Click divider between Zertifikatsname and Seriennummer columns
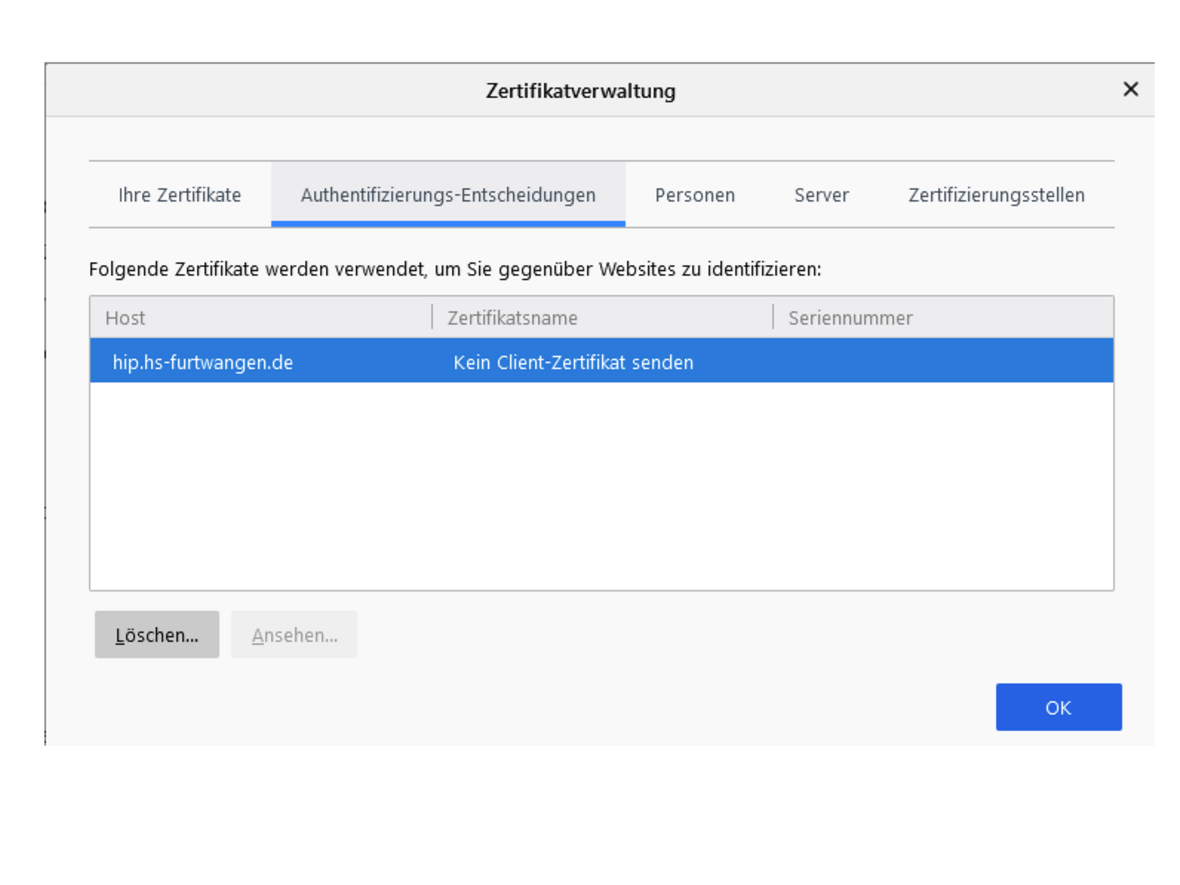The image size is (1180, 885). click(x=773, y=318)
